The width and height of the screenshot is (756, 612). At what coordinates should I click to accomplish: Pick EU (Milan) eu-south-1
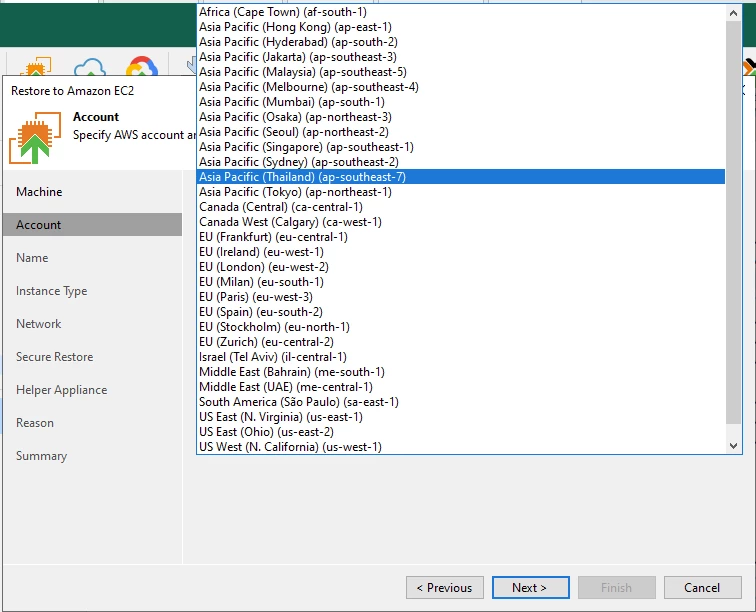pyautogui.click(x=461, y=282)
